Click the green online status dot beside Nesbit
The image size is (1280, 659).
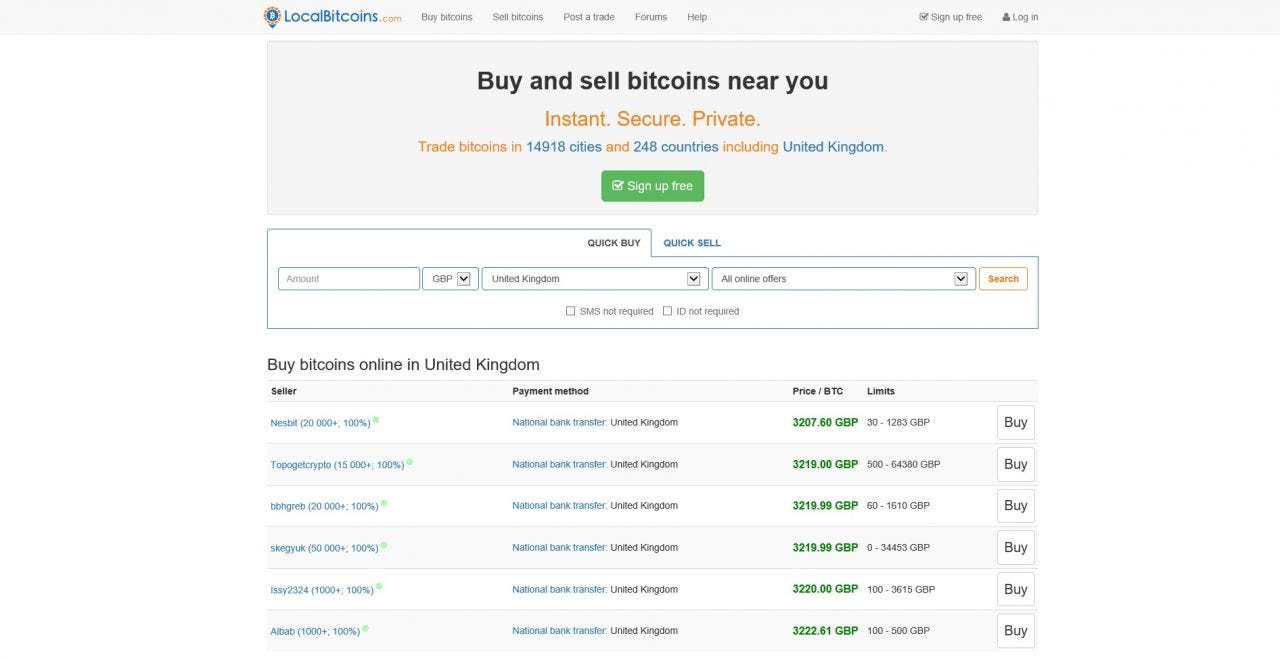[x=375, y=419]
